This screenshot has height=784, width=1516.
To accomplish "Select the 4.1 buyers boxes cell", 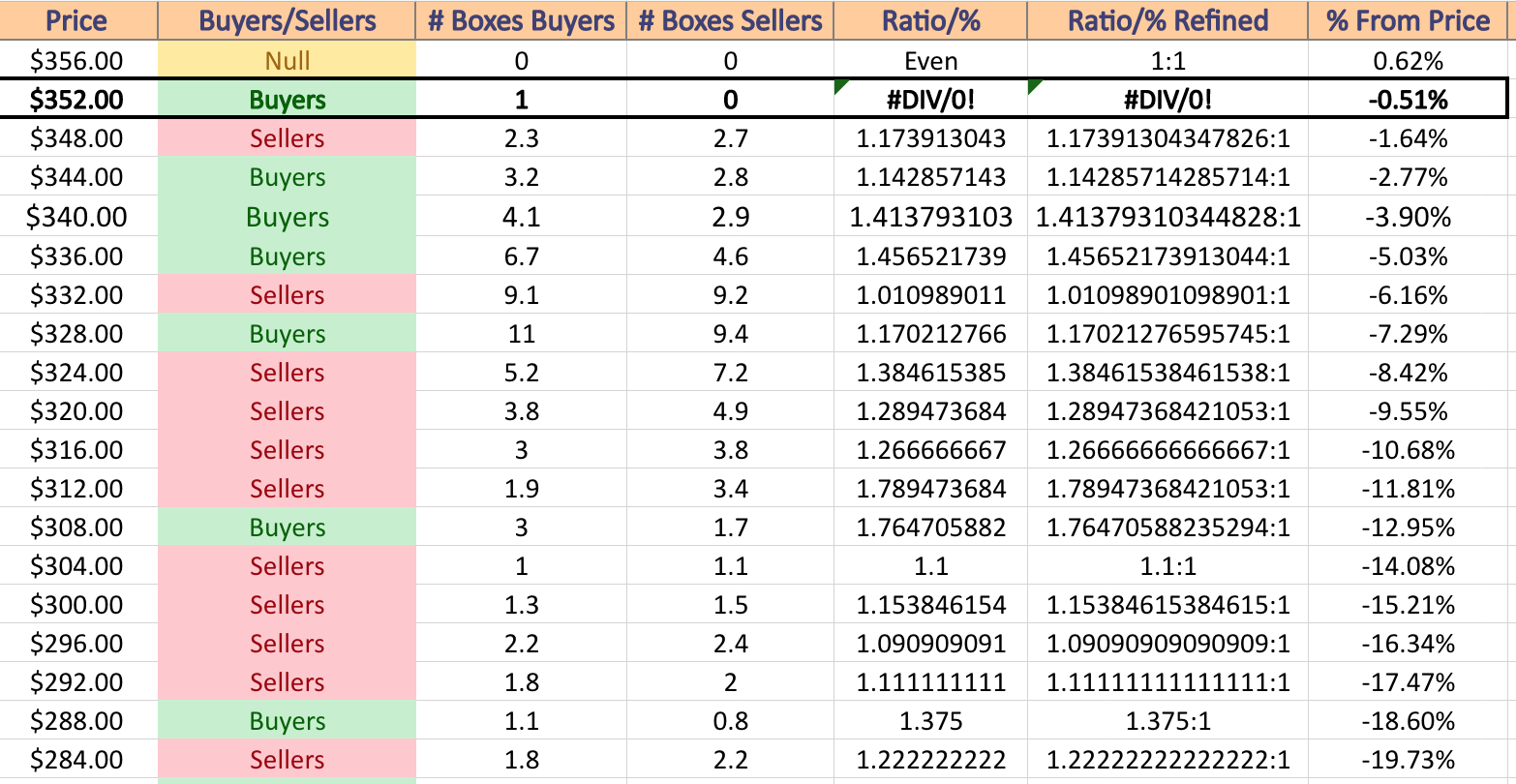I will 521,217.
